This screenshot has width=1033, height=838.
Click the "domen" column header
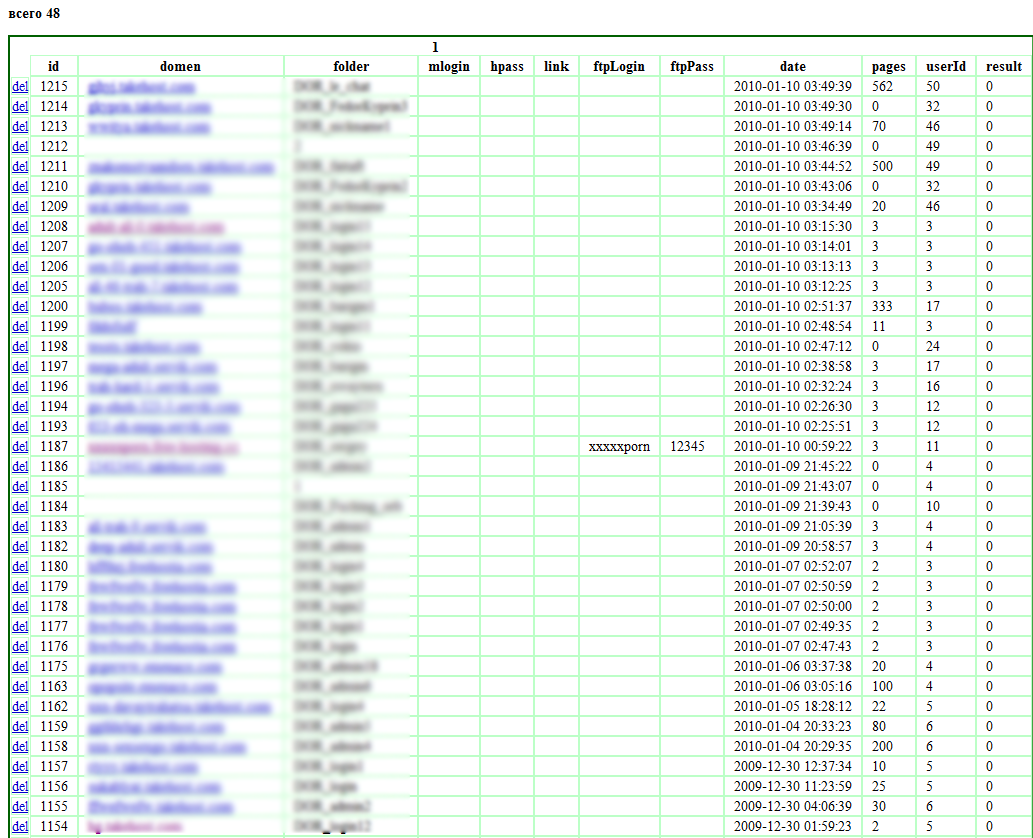[180, 67]
